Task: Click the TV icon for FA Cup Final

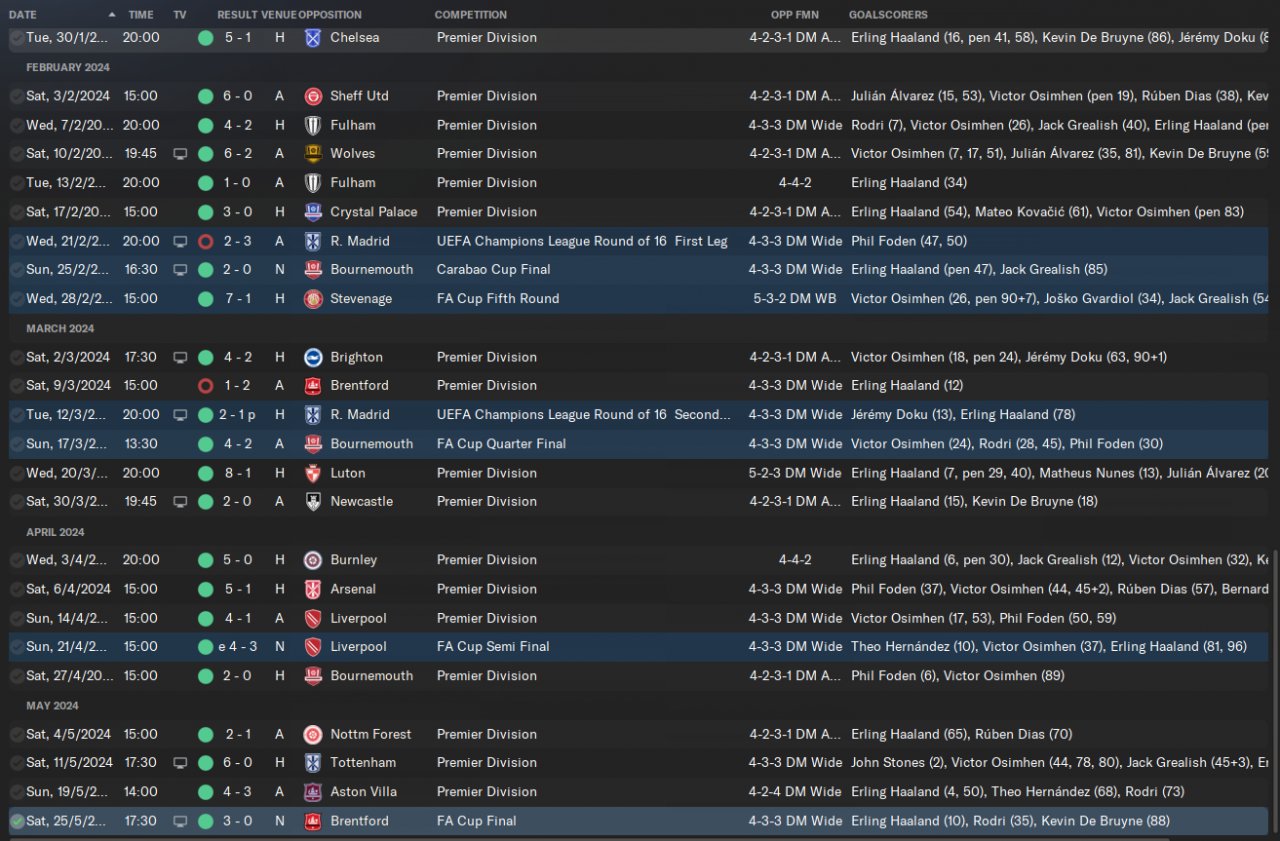Action: click(x=180, y=821)
